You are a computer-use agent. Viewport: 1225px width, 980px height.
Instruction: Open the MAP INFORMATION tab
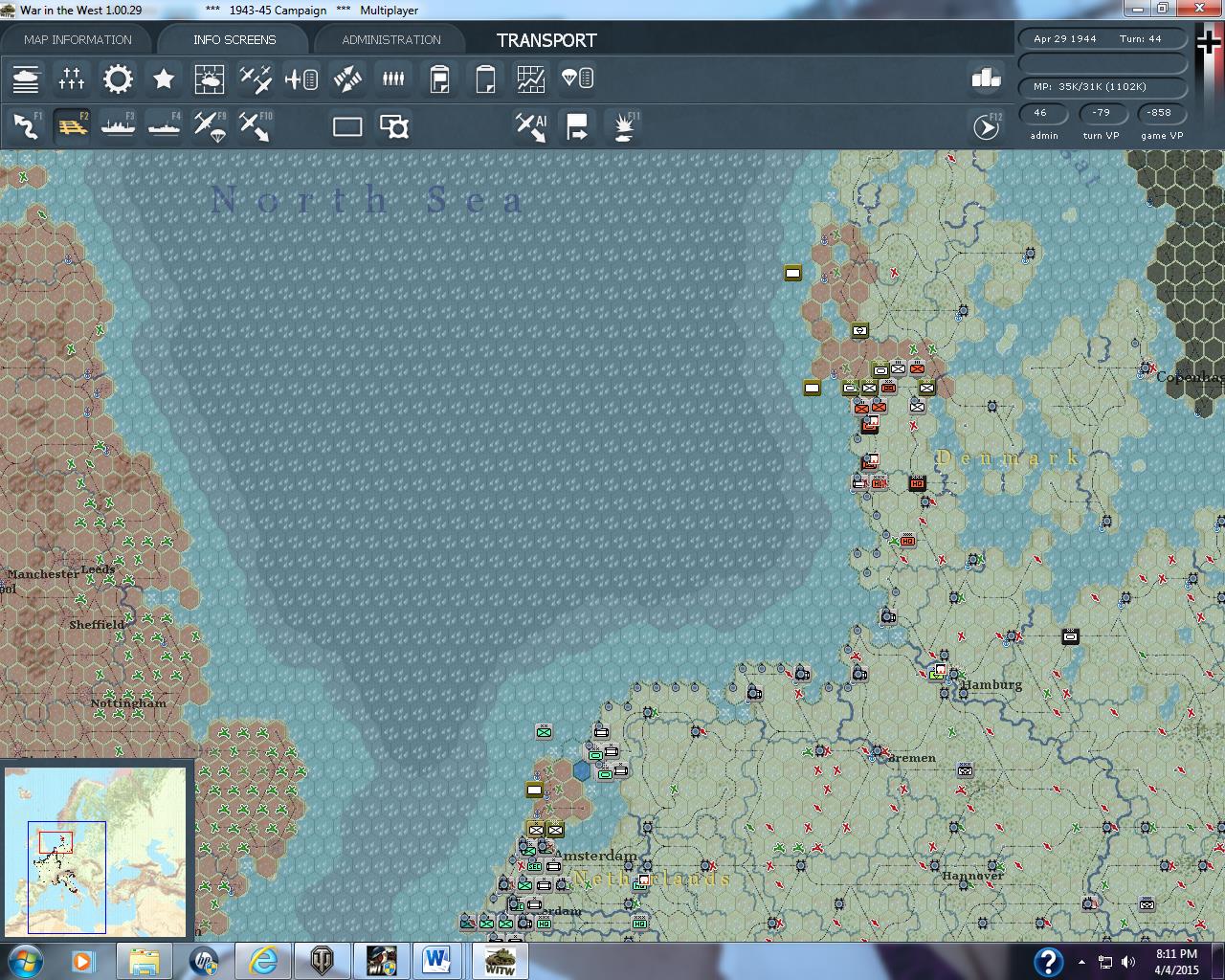[78, 39]
